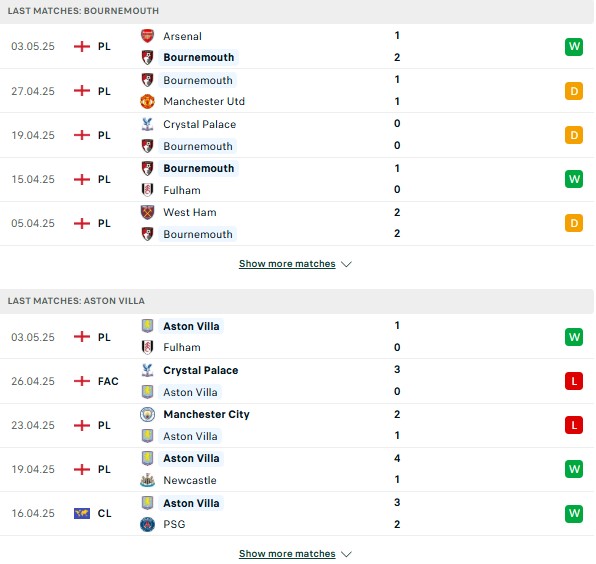
Task: Click the England flag beside FAC
Action: 82,381
